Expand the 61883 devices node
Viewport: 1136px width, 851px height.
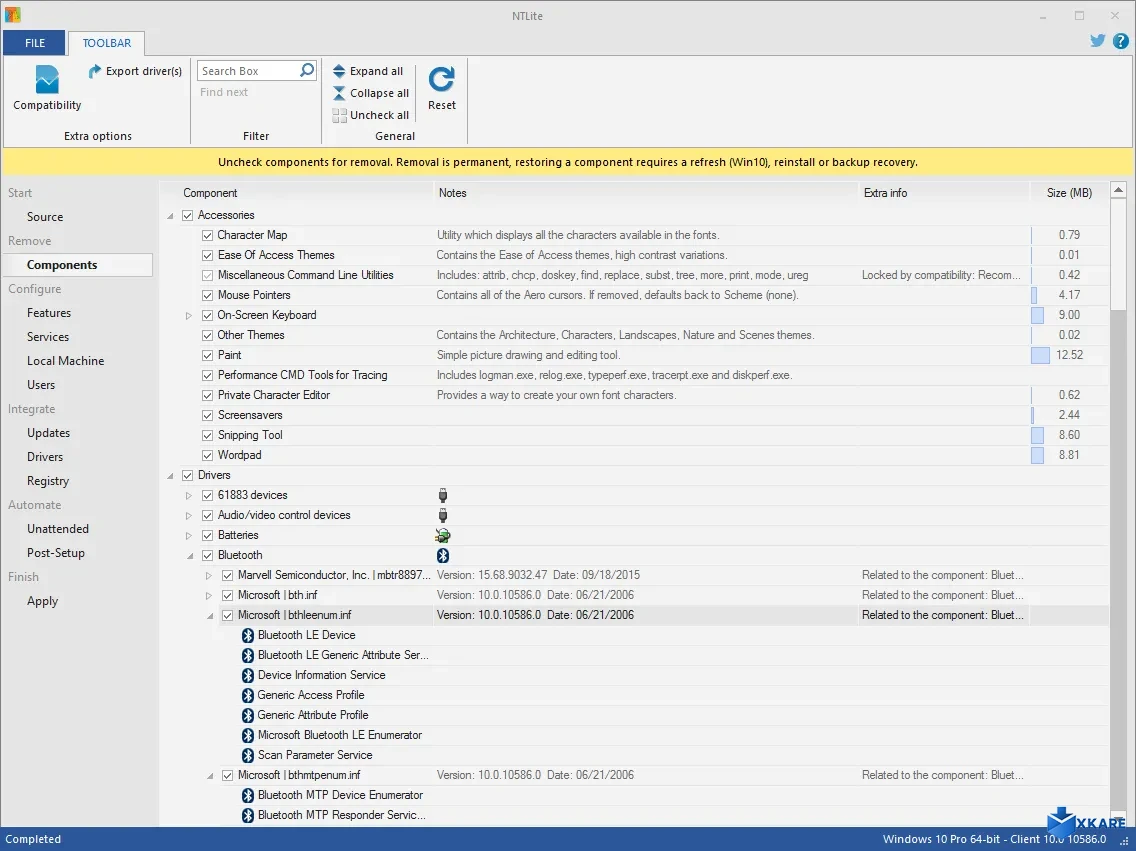click(x=188, y=495)
